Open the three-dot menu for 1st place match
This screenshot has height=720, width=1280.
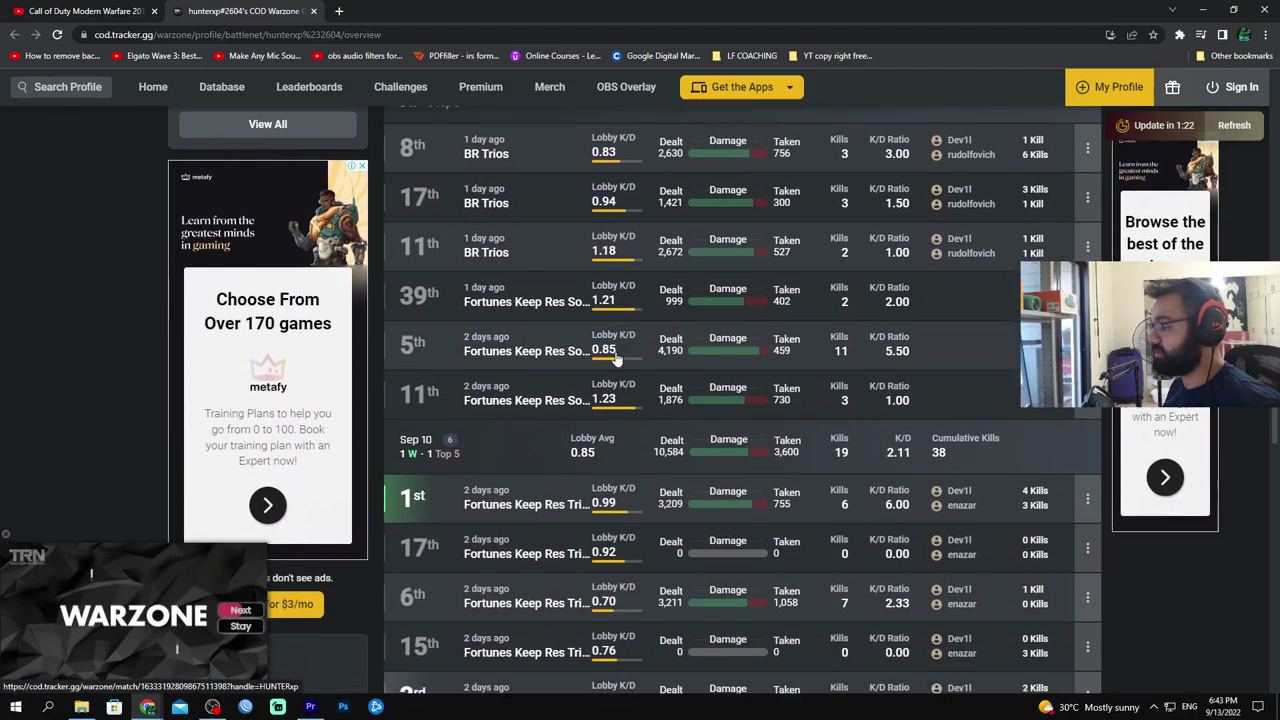pos(1087,498)
